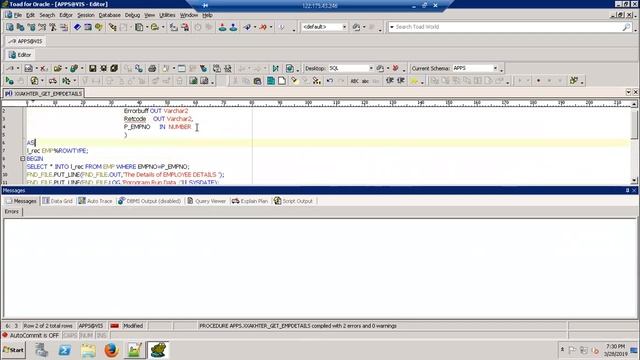This screenshot has height=360, width=640.
Task: Click the uppercase ABC conversion icon
Action: click(354, 81)
